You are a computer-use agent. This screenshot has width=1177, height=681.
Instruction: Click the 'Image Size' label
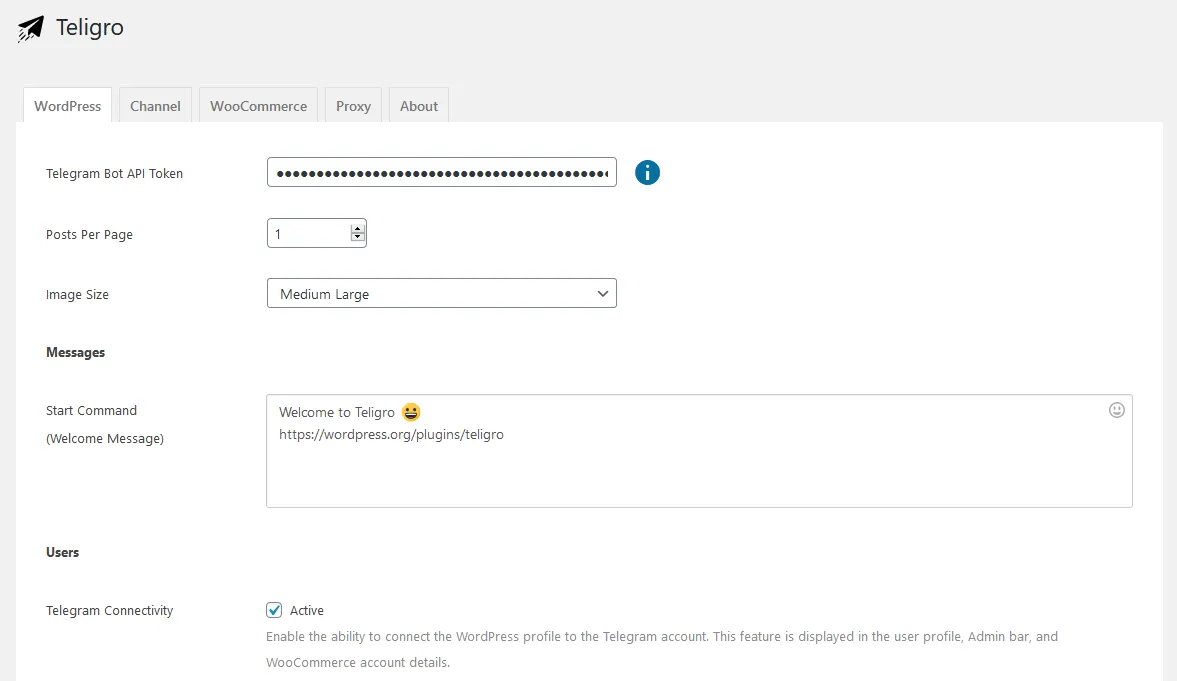point(77,294)
